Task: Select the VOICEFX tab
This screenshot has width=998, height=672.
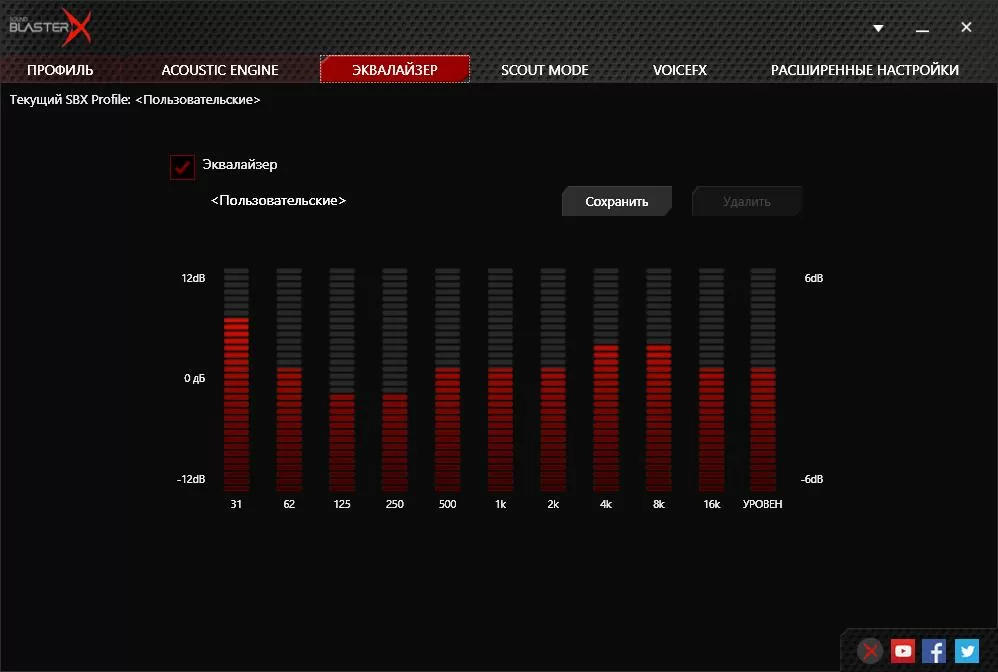Action: click(x=680, y=70)
